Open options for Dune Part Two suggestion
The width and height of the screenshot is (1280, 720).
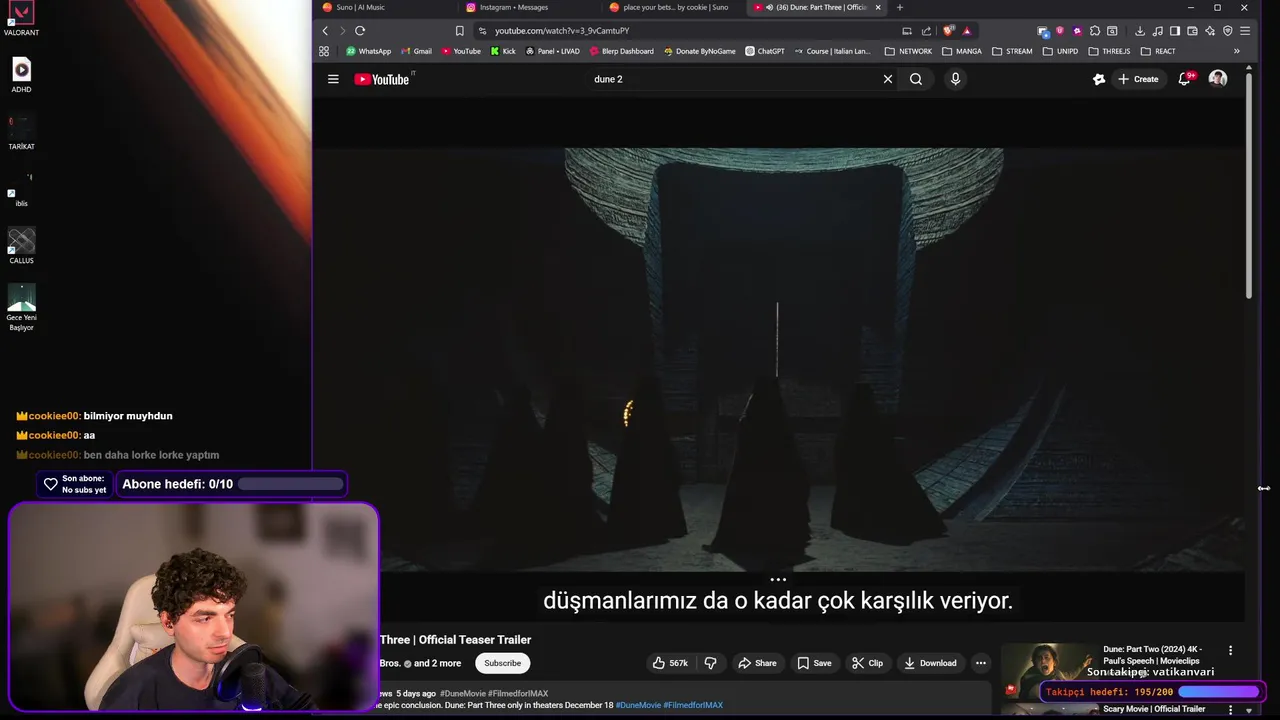(1230, 650)
